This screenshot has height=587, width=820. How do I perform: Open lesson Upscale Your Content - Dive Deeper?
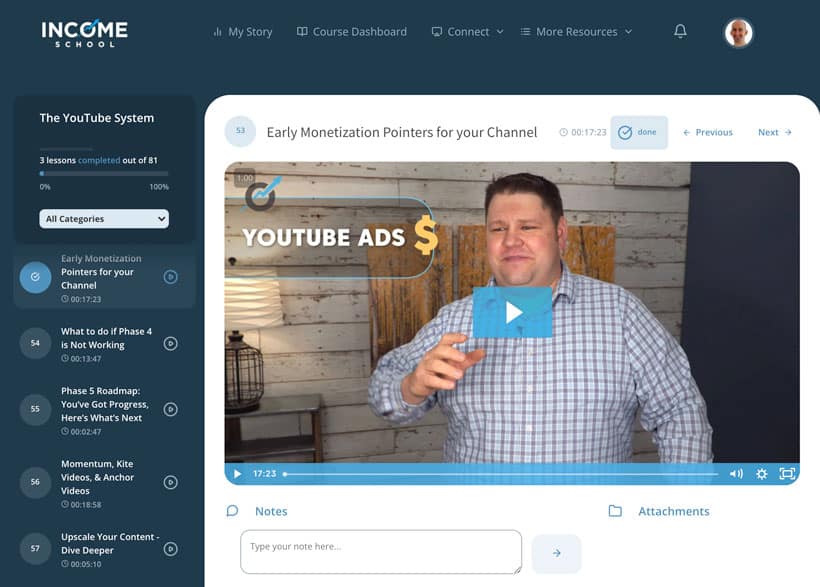pyautogui.click(x=110, y=544)
